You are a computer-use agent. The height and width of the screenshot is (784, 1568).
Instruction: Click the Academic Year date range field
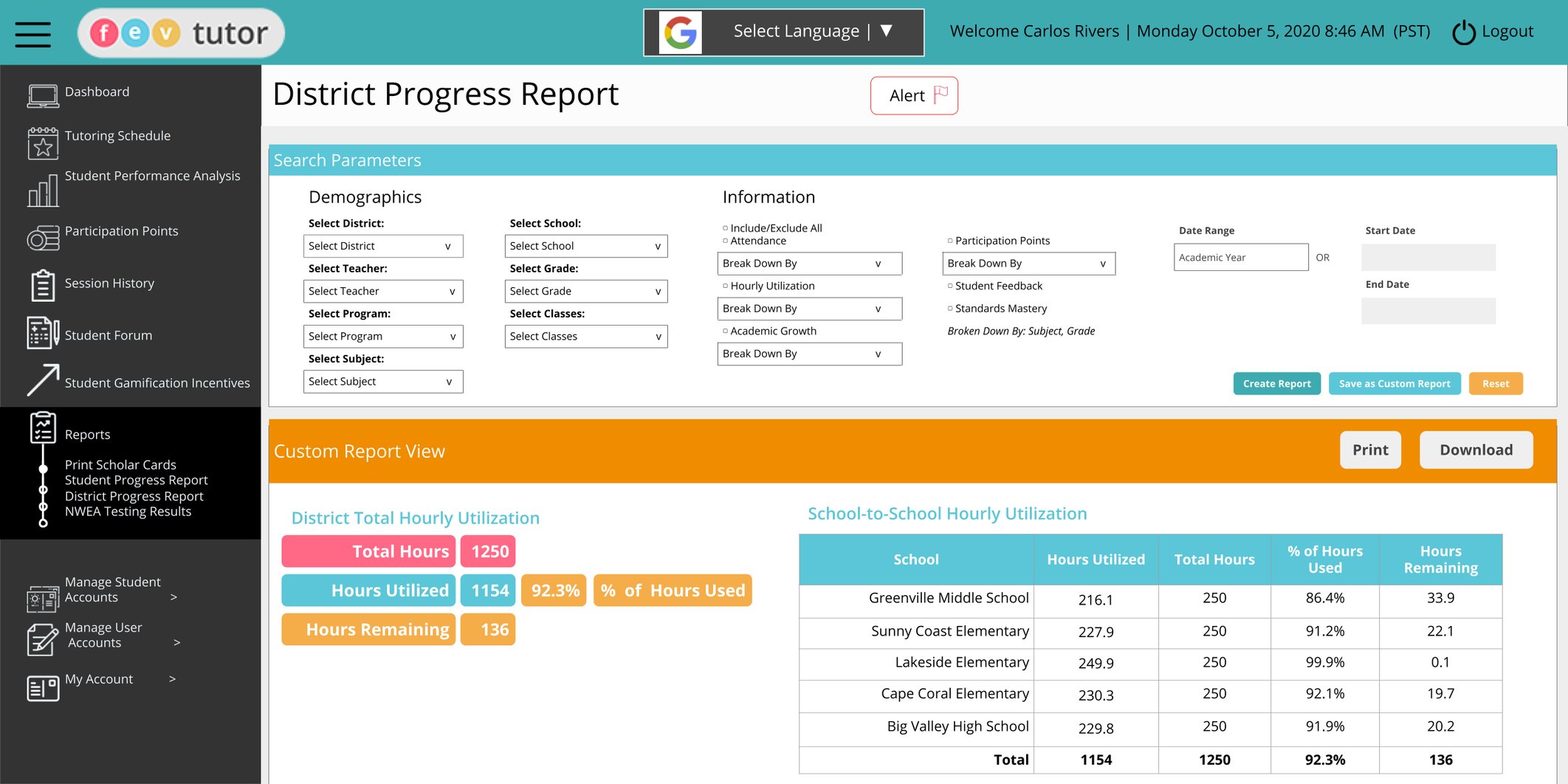pos(1240,257)
